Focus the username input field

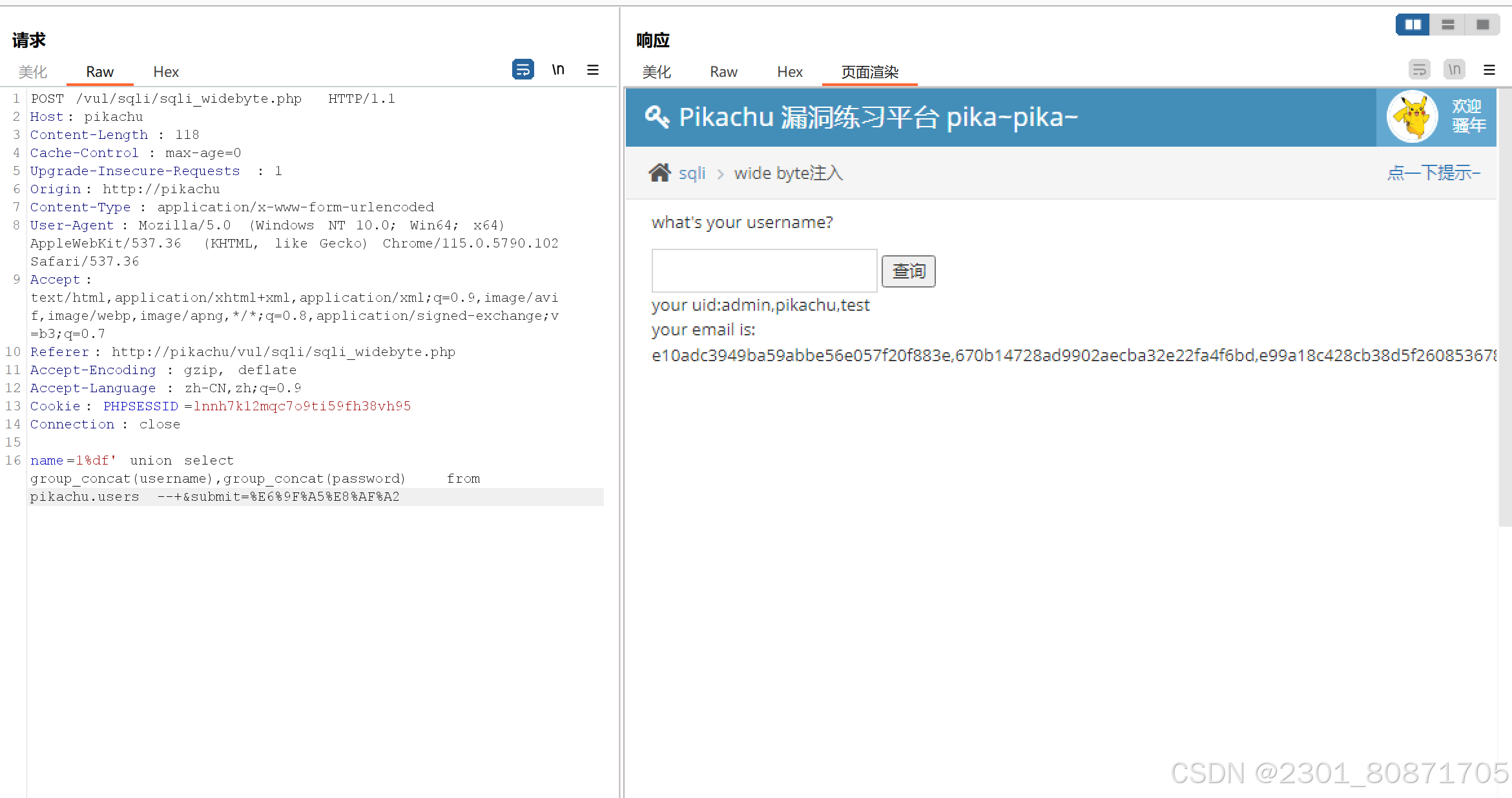764,271
